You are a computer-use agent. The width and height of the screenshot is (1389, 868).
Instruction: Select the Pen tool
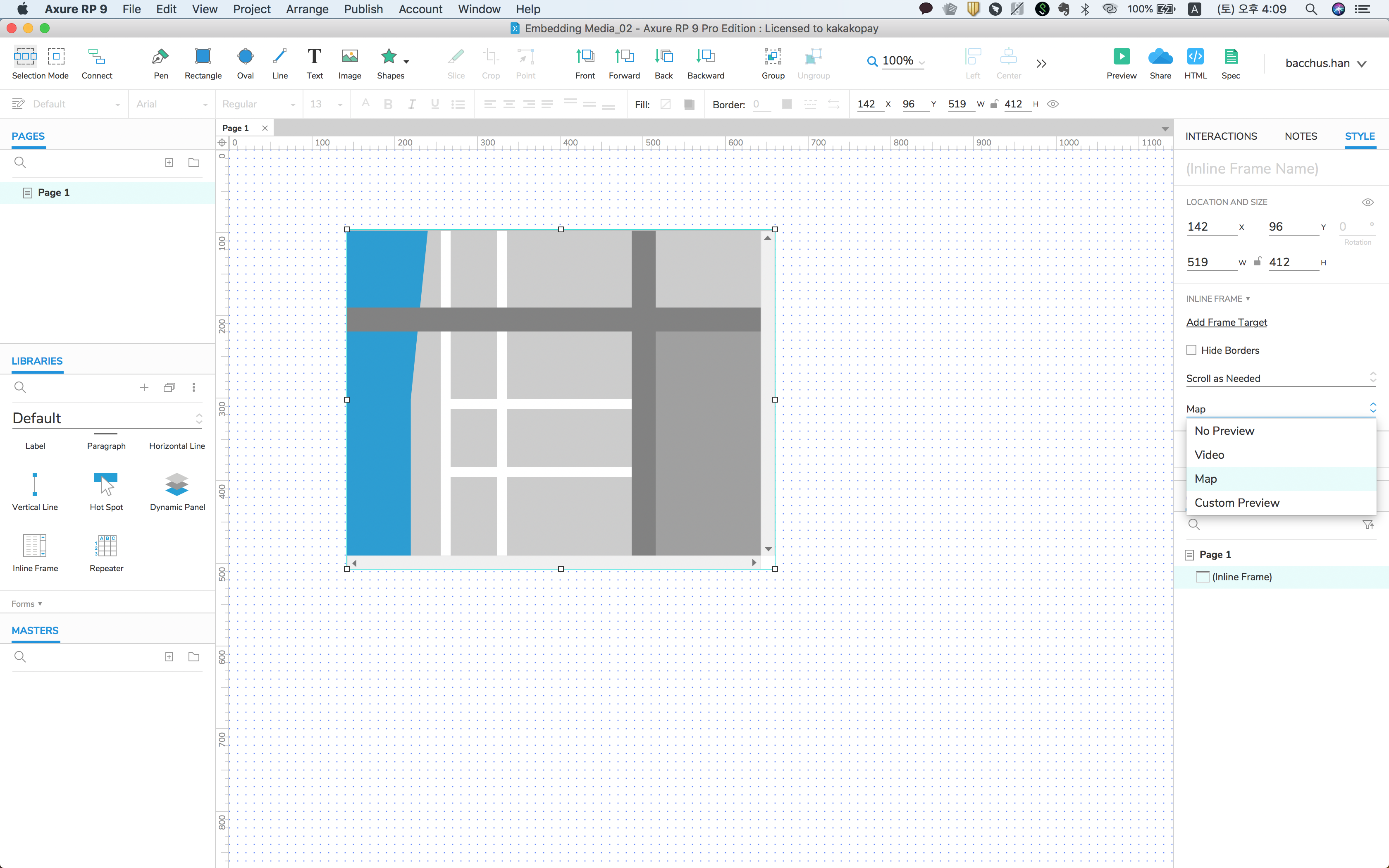pos(160,57)
